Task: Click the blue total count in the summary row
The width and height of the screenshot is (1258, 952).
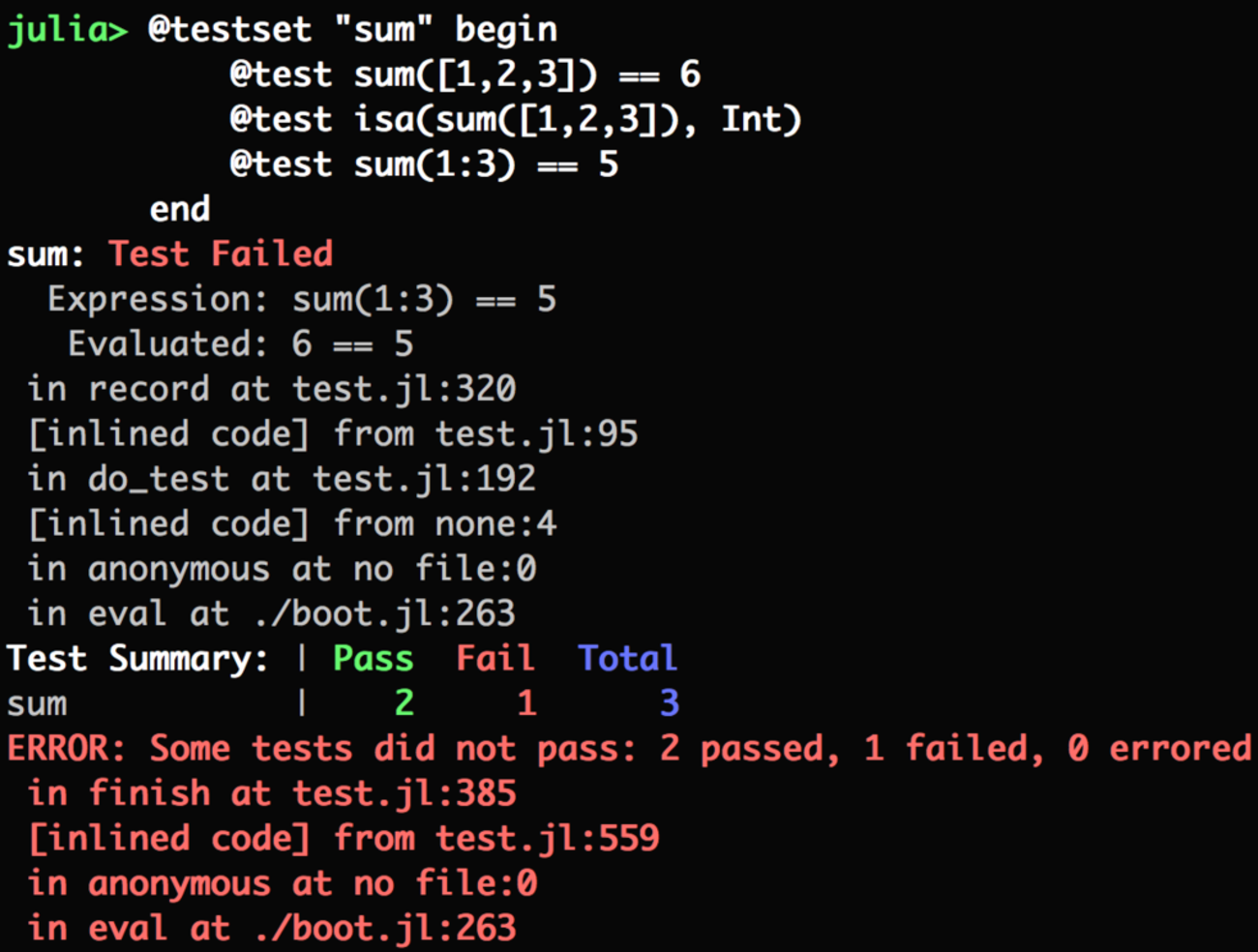Action: coord(669,703)
